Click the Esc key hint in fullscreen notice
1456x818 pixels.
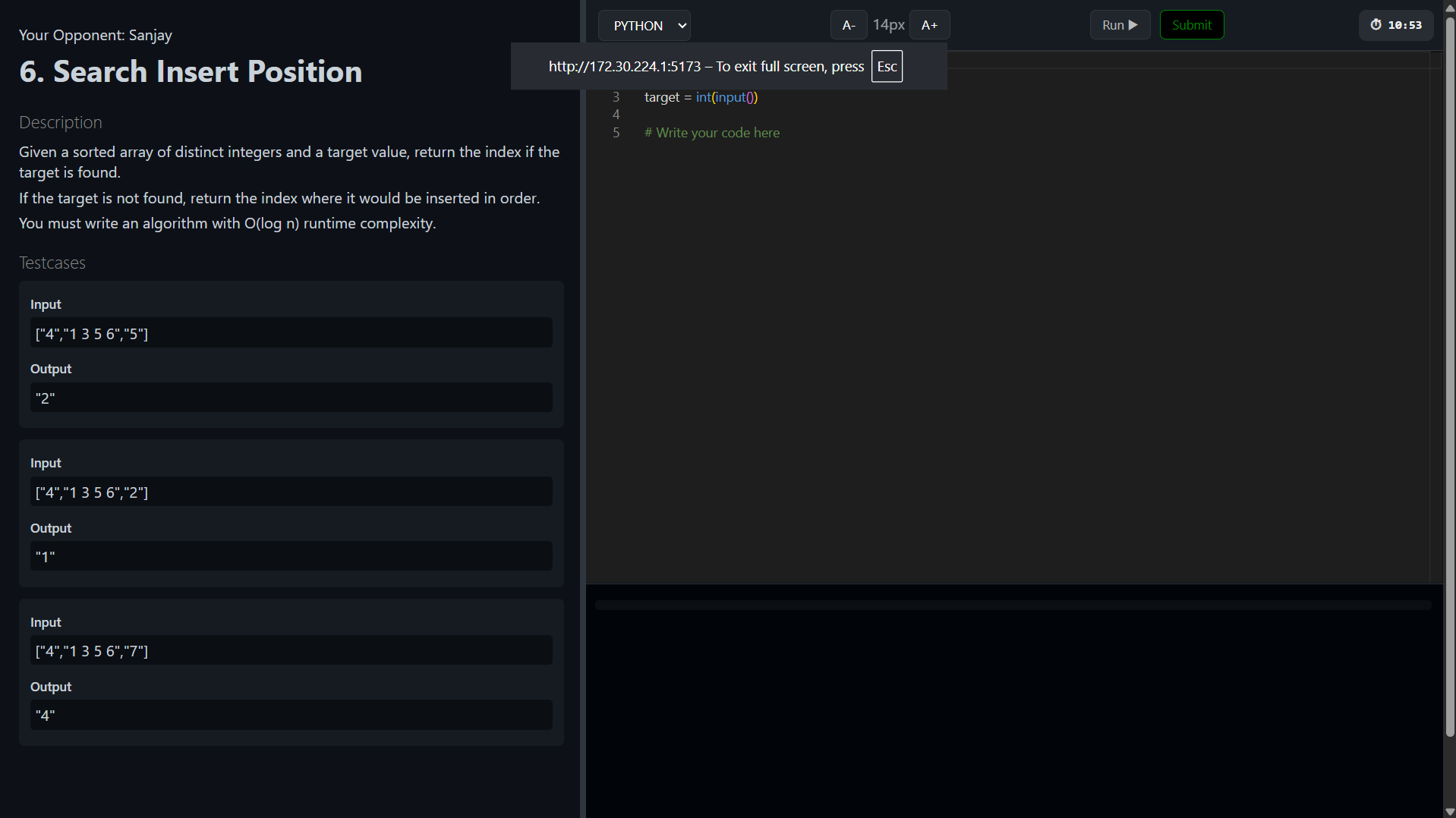pyautogui.click(x=887, y=66)
